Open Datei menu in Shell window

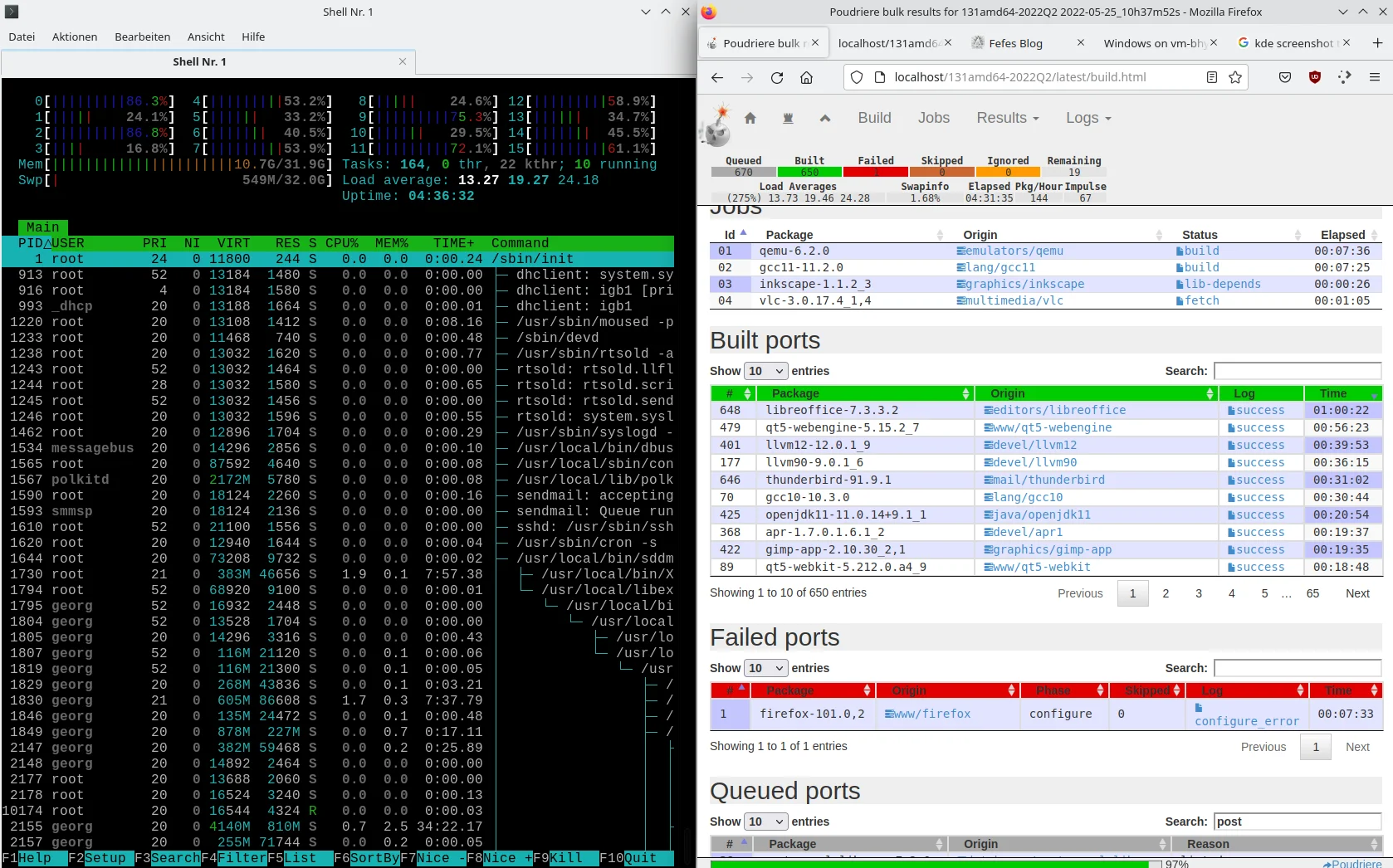[x=22, y=37]
